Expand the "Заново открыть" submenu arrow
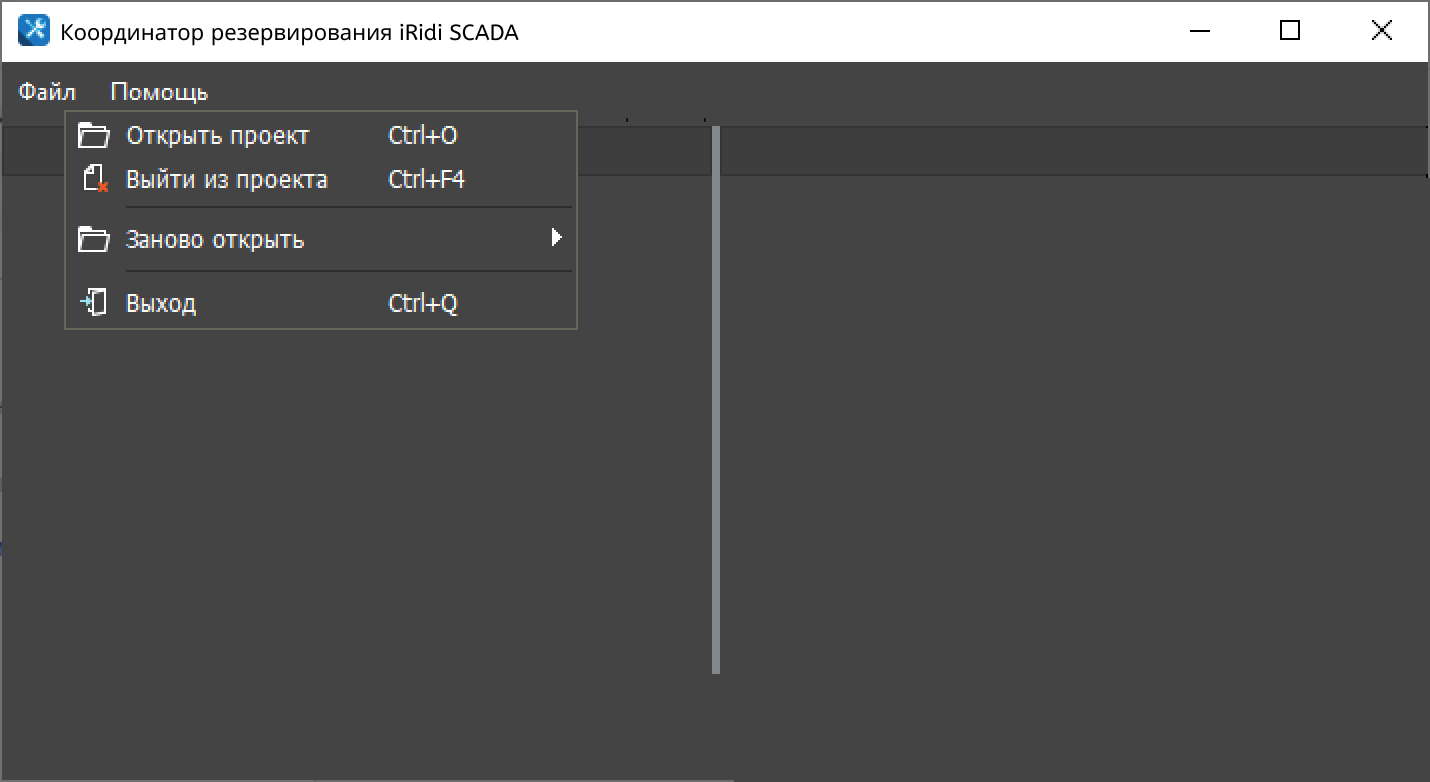 557,238
